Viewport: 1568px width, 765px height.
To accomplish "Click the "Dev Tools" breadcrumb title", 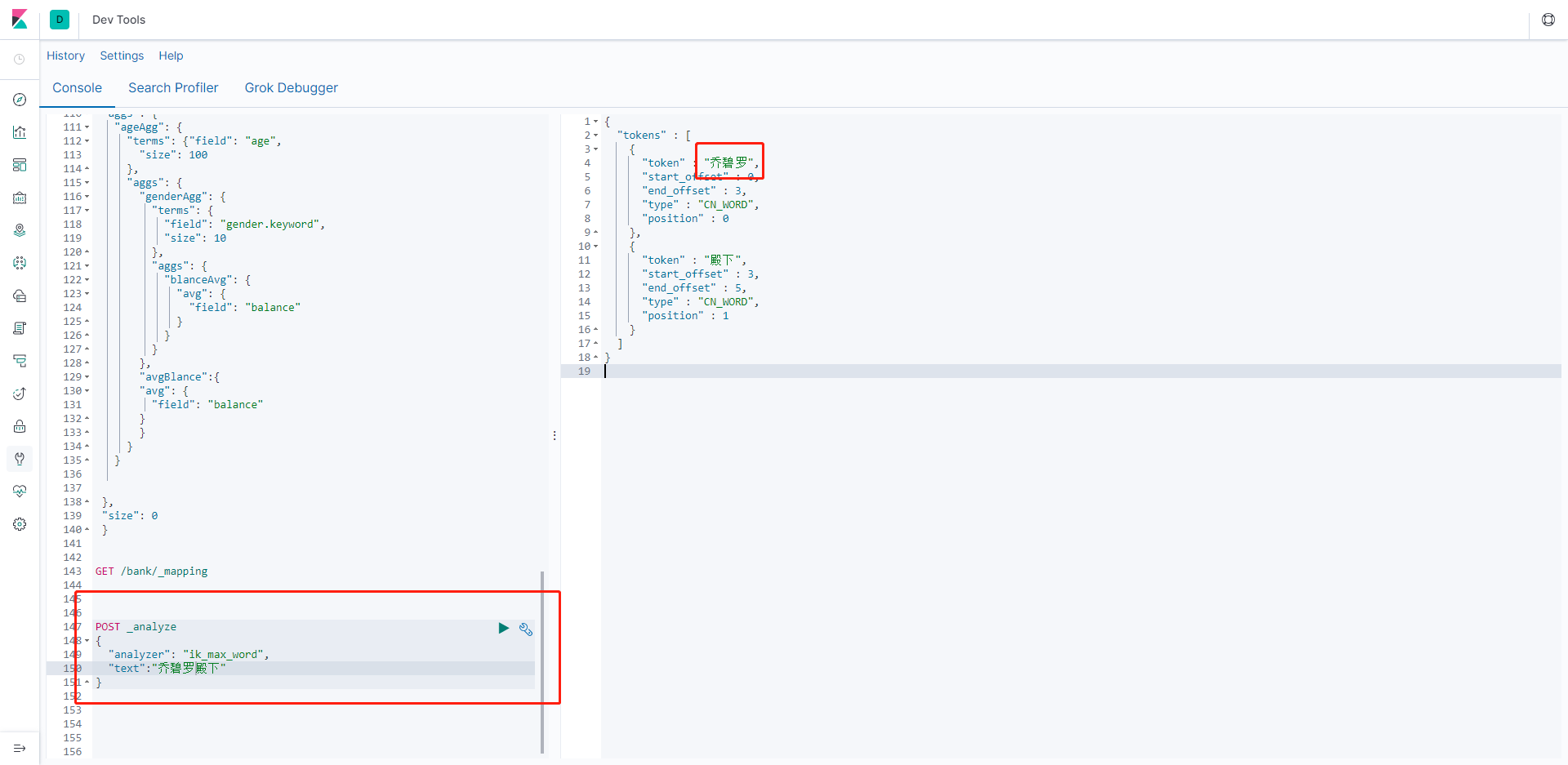I will click(x=118, y=20).
